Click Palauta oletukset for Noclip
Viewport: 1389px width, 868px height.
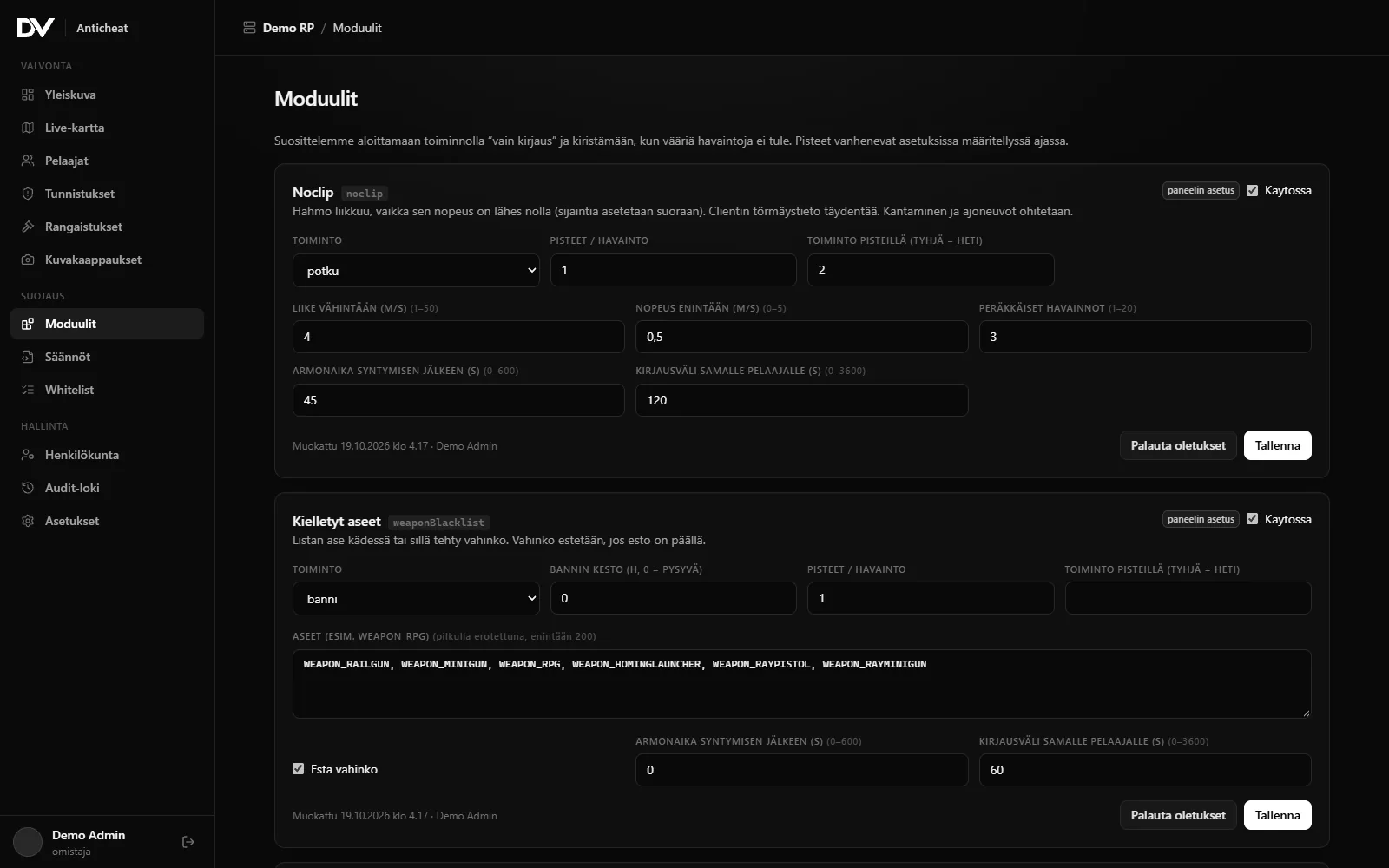[x=1178, y=445]
